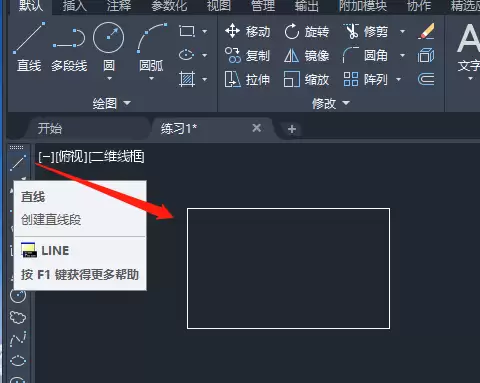This screenshot has width=480, height=383.
Task: Expand the Modify (修改) panel
Action: click(x=331, y=104)
